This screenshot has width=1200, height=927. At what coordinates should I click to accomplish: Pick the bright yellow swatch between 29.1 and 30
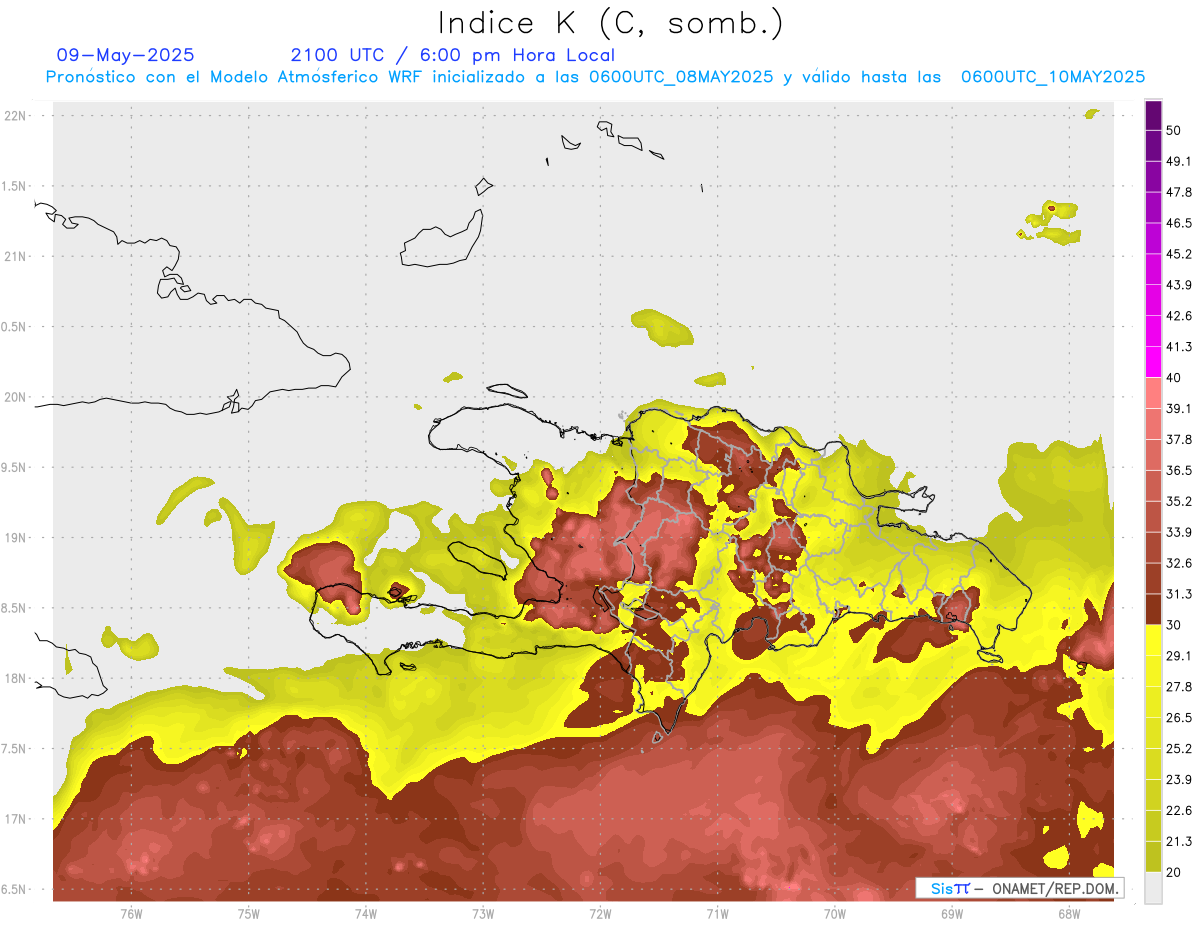click(x=1153, y=641)
